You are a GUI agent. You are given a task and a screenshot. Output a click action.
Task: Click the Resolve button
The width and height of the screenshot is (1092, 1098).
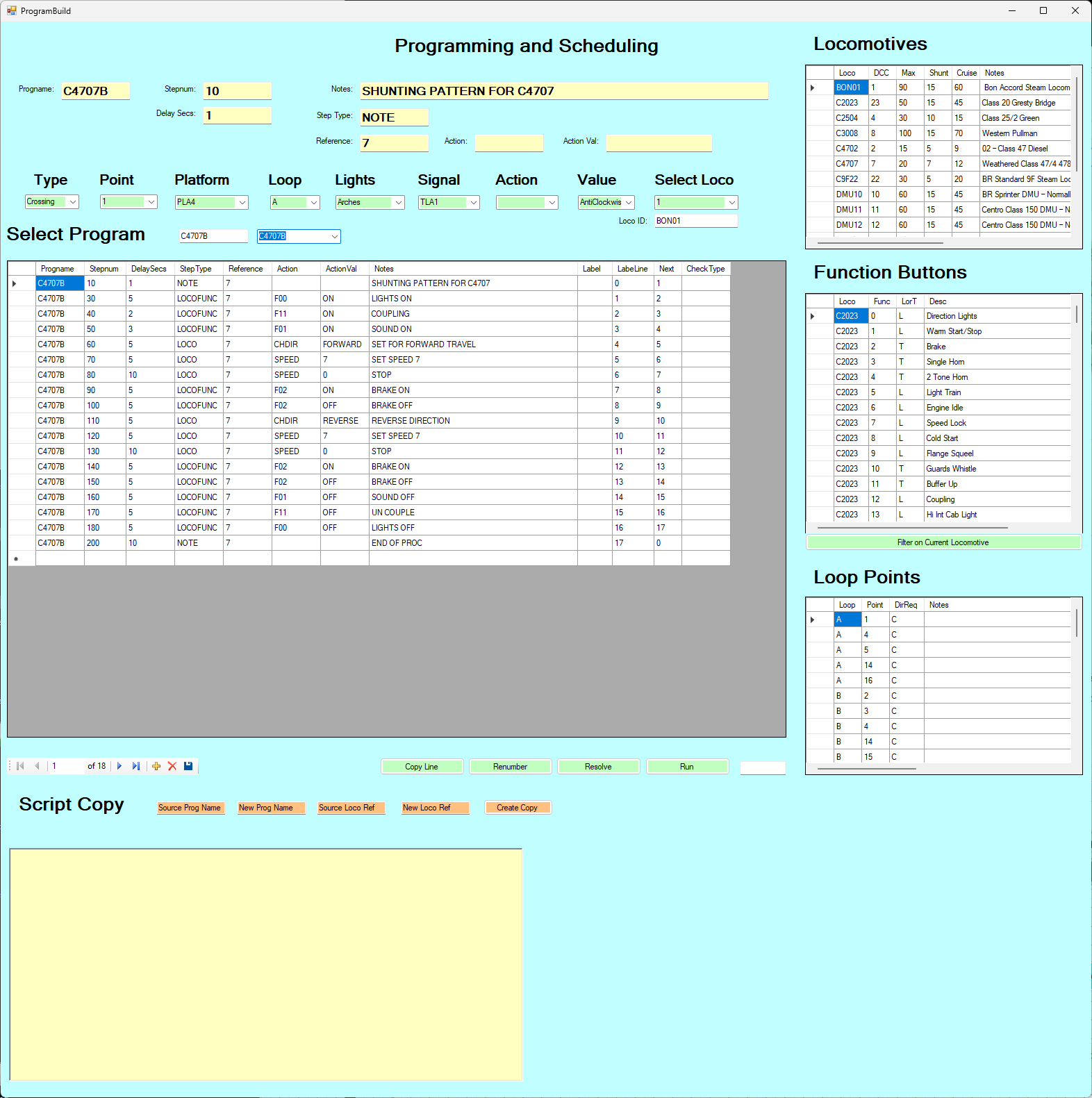[x=598, y=767]
